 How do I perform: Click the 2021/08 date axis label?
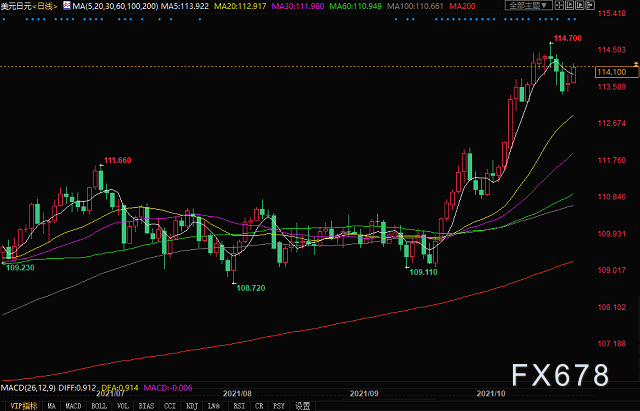[237, 393]
